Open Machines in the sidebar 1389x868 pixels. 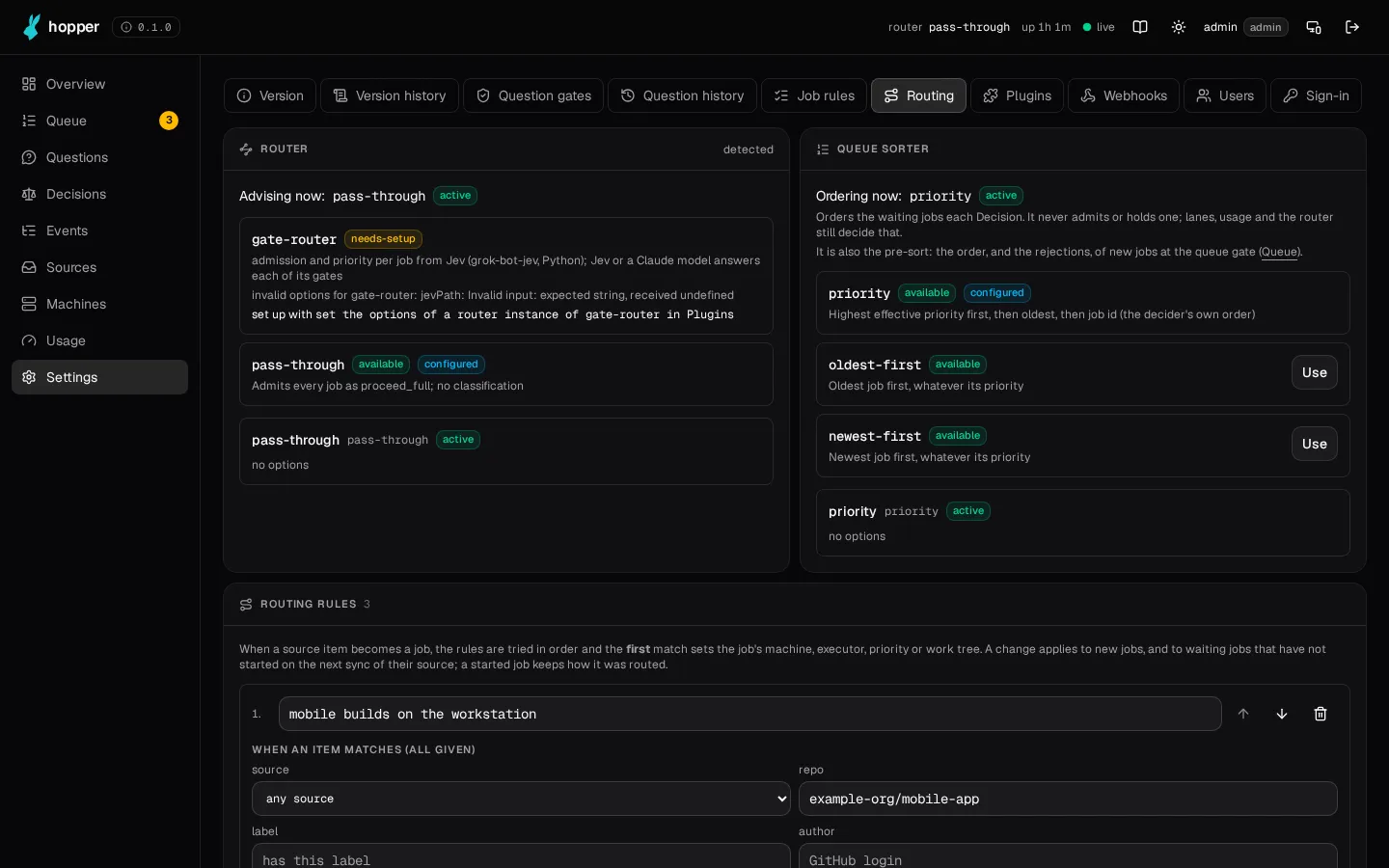[x=99, y=304]
